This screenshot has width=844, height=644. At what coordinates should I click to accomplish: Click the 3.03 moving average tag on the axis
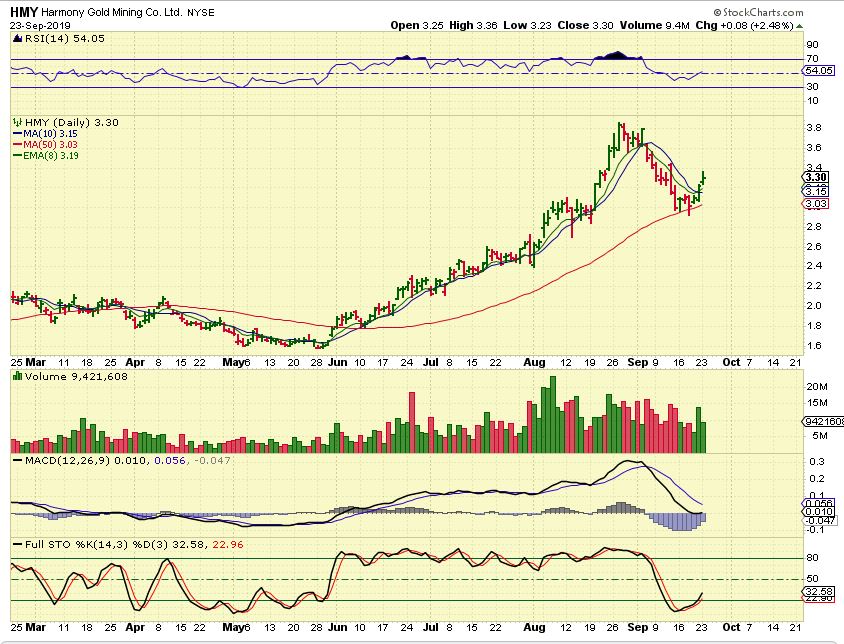click(815, 204)
